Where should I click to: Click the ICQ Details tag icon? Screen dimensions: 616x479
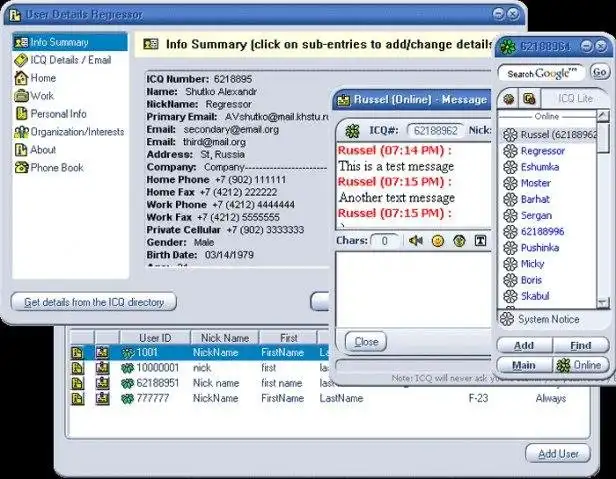(x=21, y=60)
